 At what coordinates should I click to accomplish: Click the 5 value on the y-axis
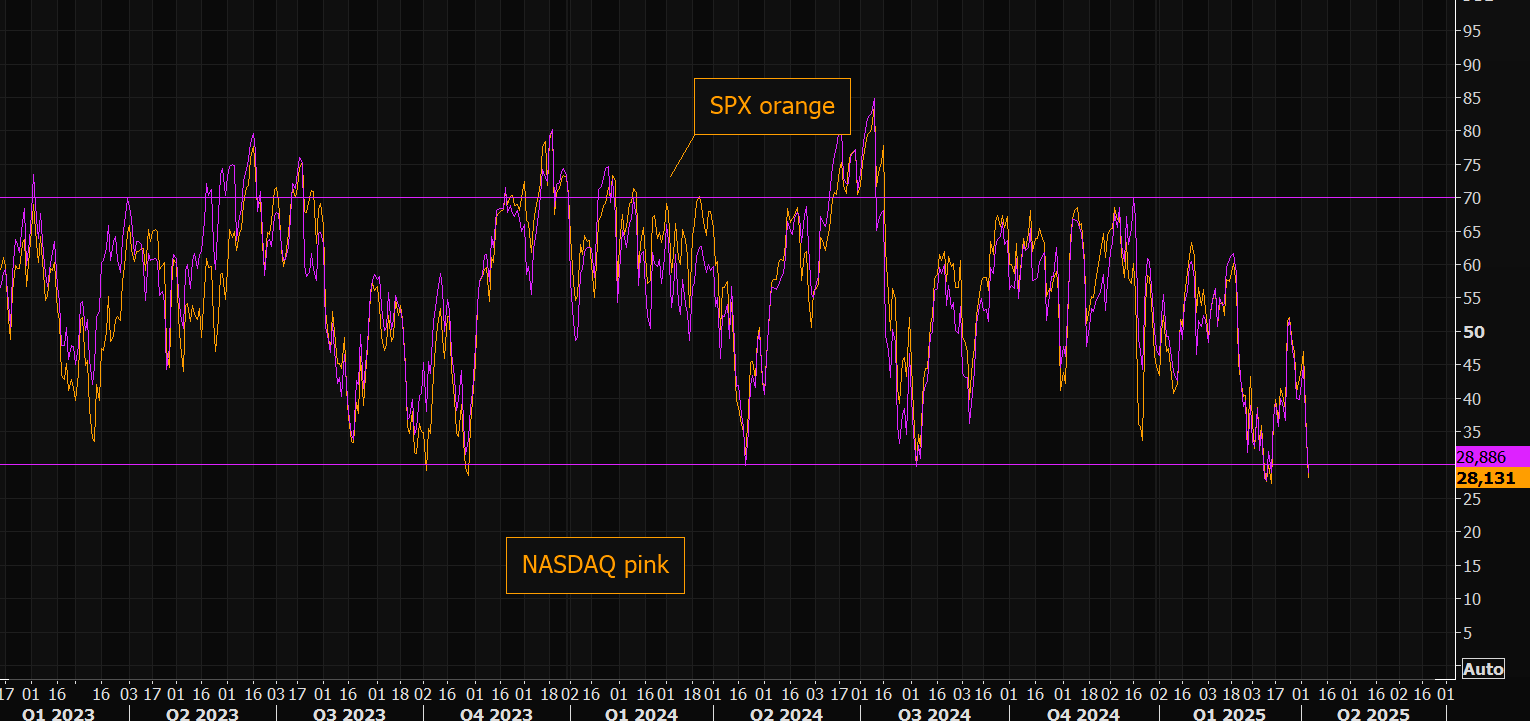tap(1468, 632)
